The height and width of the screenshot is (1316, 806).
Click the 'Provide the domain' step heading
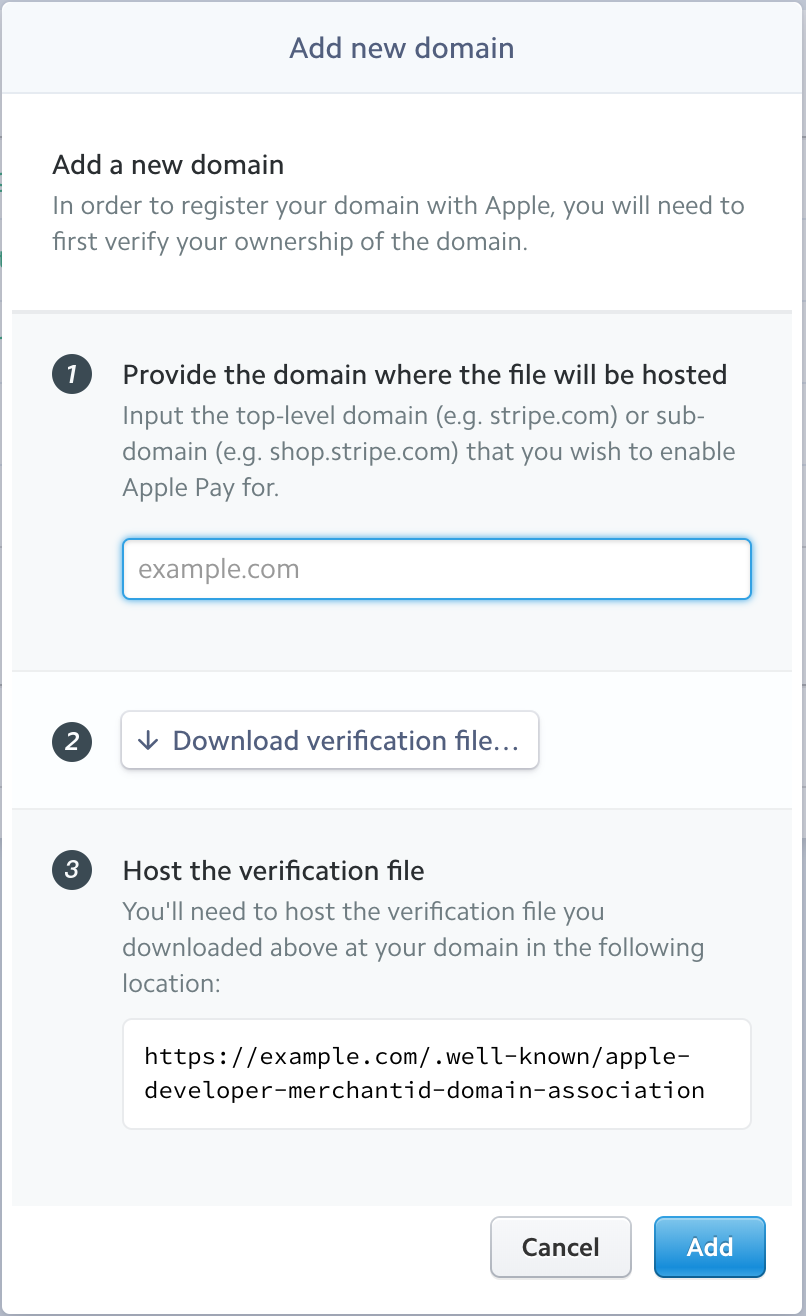coord(425,375)
